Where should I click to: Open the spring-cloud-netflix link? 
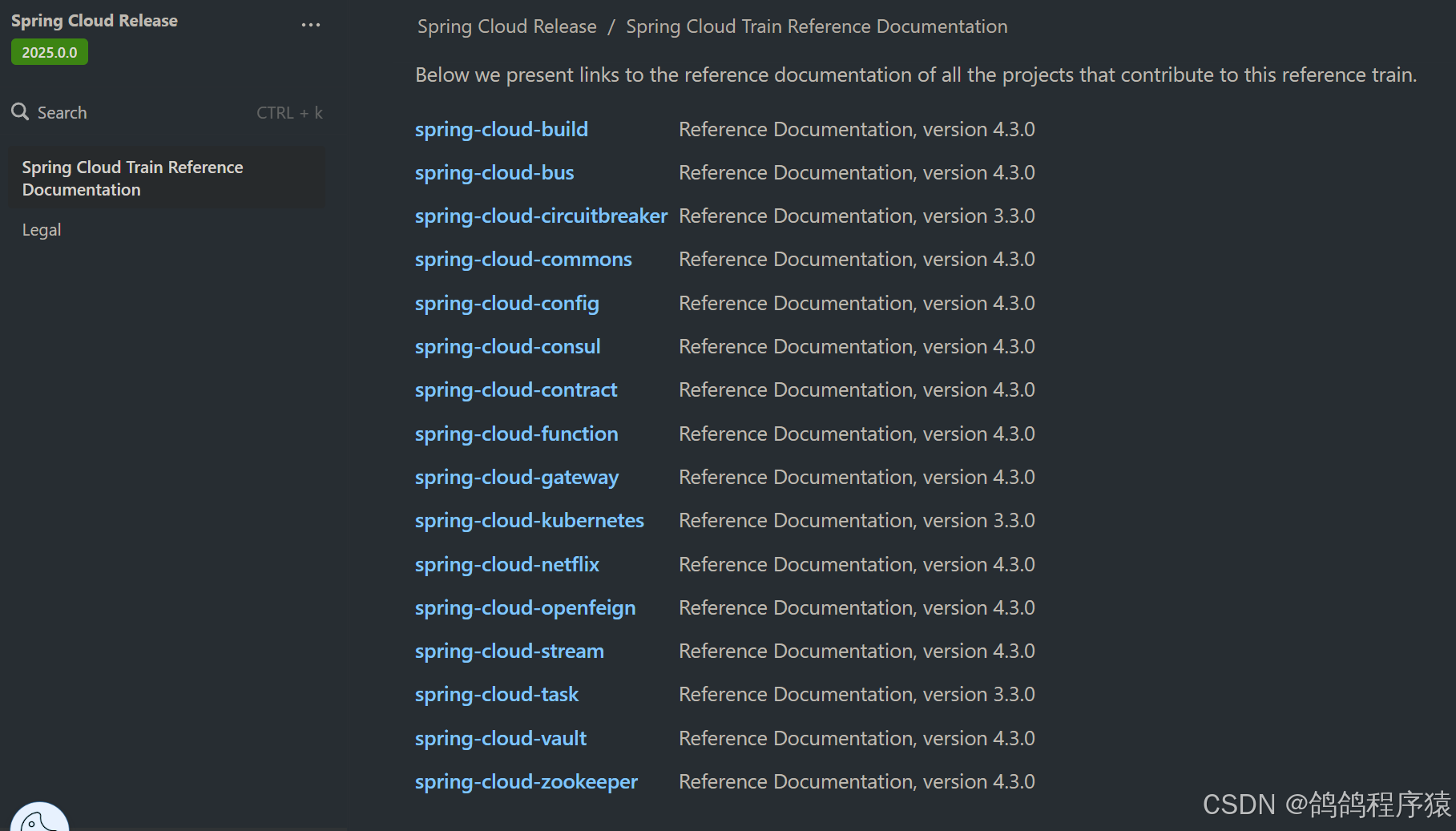[x=507, y=564]
